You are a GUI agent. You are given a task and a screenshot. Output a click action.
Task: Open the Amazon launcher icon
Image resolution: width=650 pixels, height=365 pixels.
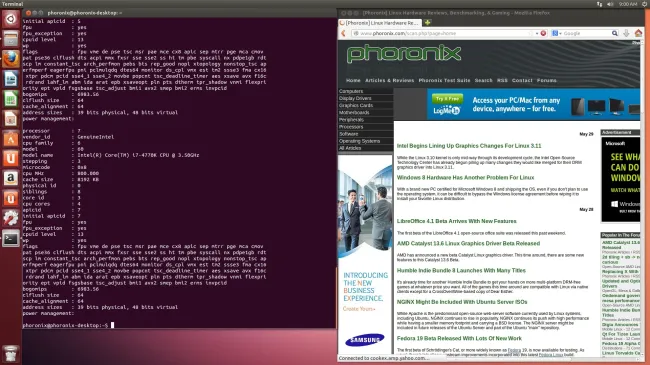11,178
